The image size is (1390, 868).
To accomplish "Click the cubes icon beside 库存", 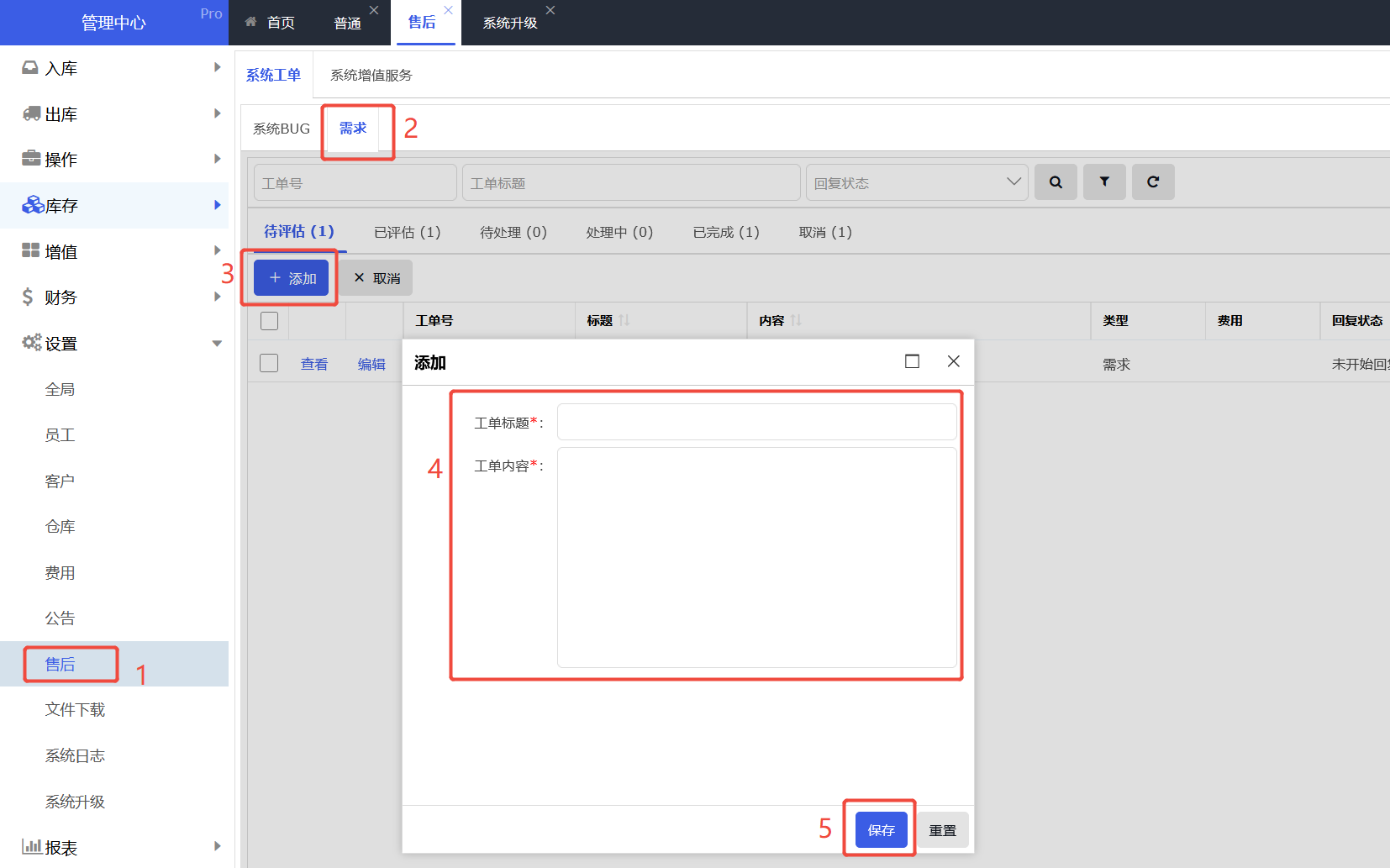I will [x=33, y=204].
